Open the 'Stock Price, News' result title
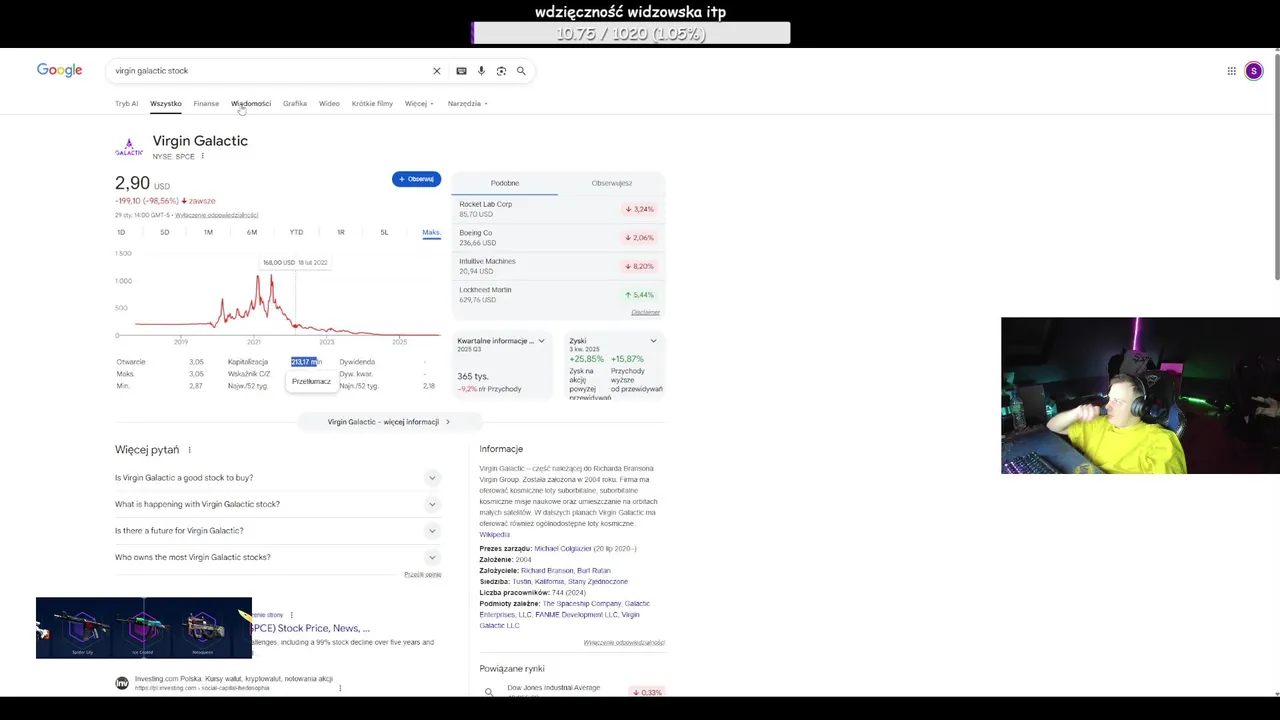Screen dimensions: 1280x720 [311, 628]
